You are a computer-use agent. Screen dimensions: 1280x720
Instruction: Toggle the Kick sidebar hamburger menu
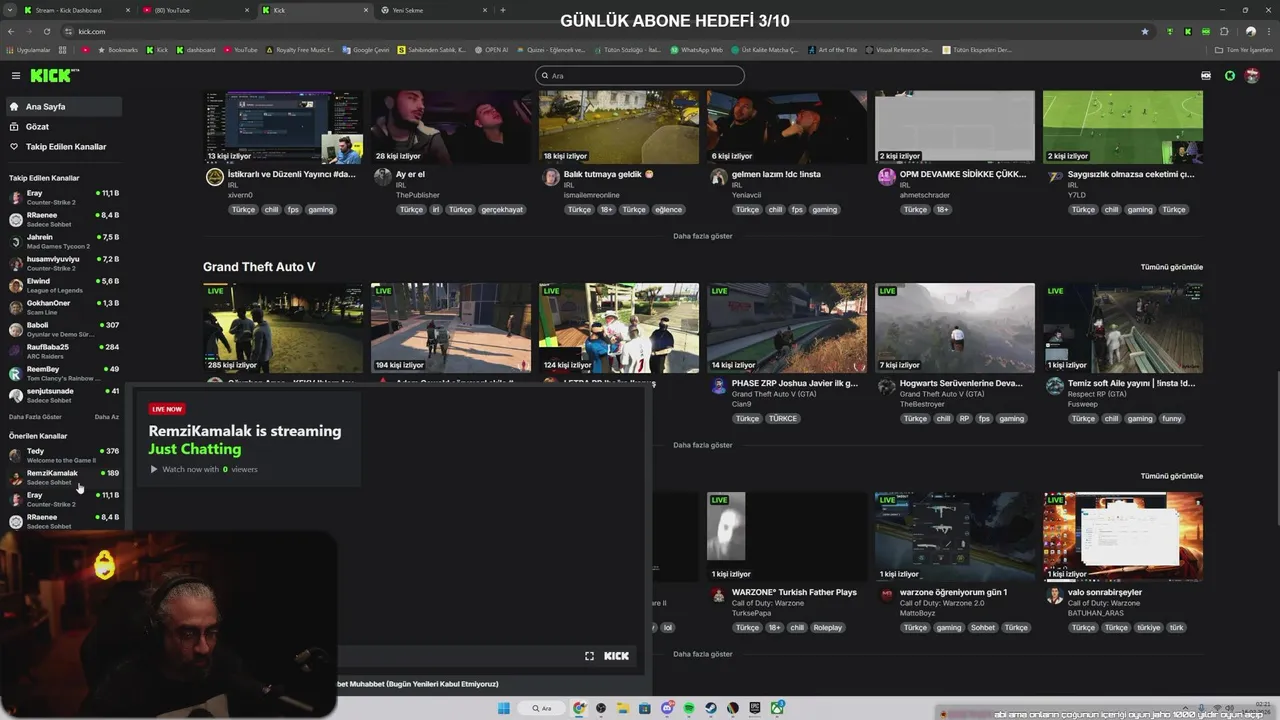pyautogui.click(x=15, y=76)
